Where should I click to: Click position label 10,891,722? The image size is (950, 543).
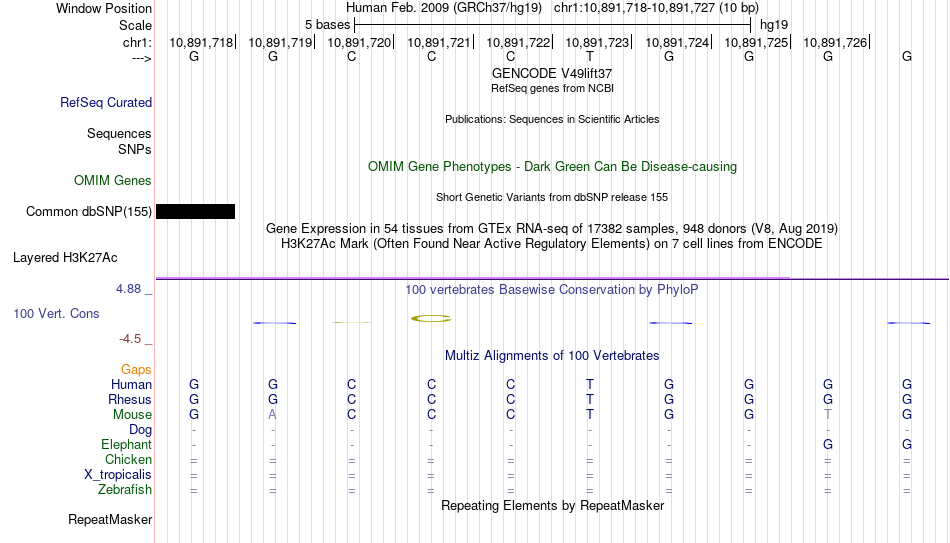(518, 42)
